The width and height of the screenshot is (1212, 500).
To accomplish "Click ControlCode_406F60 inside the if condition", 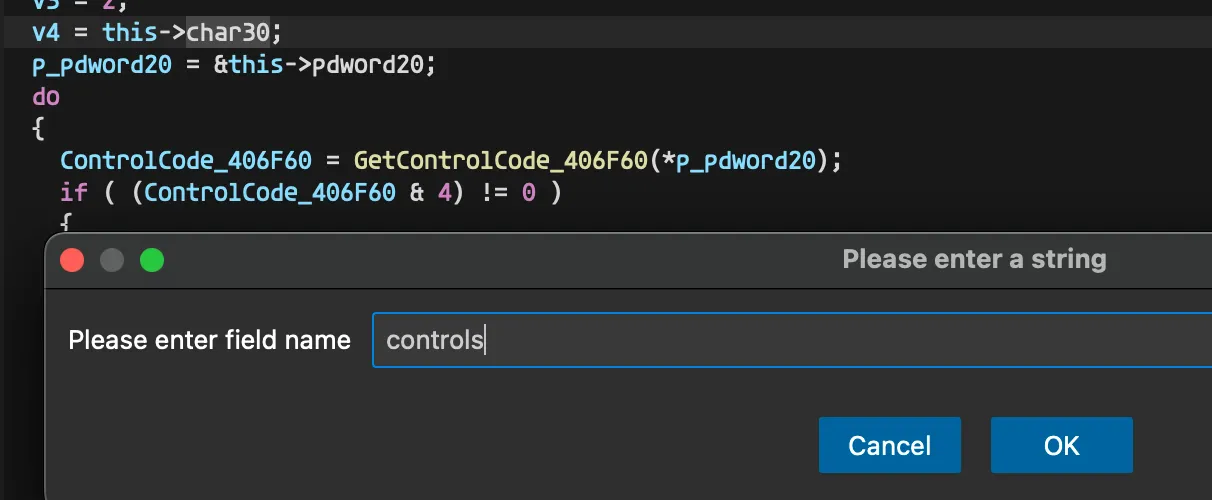I will coord(270,193).
